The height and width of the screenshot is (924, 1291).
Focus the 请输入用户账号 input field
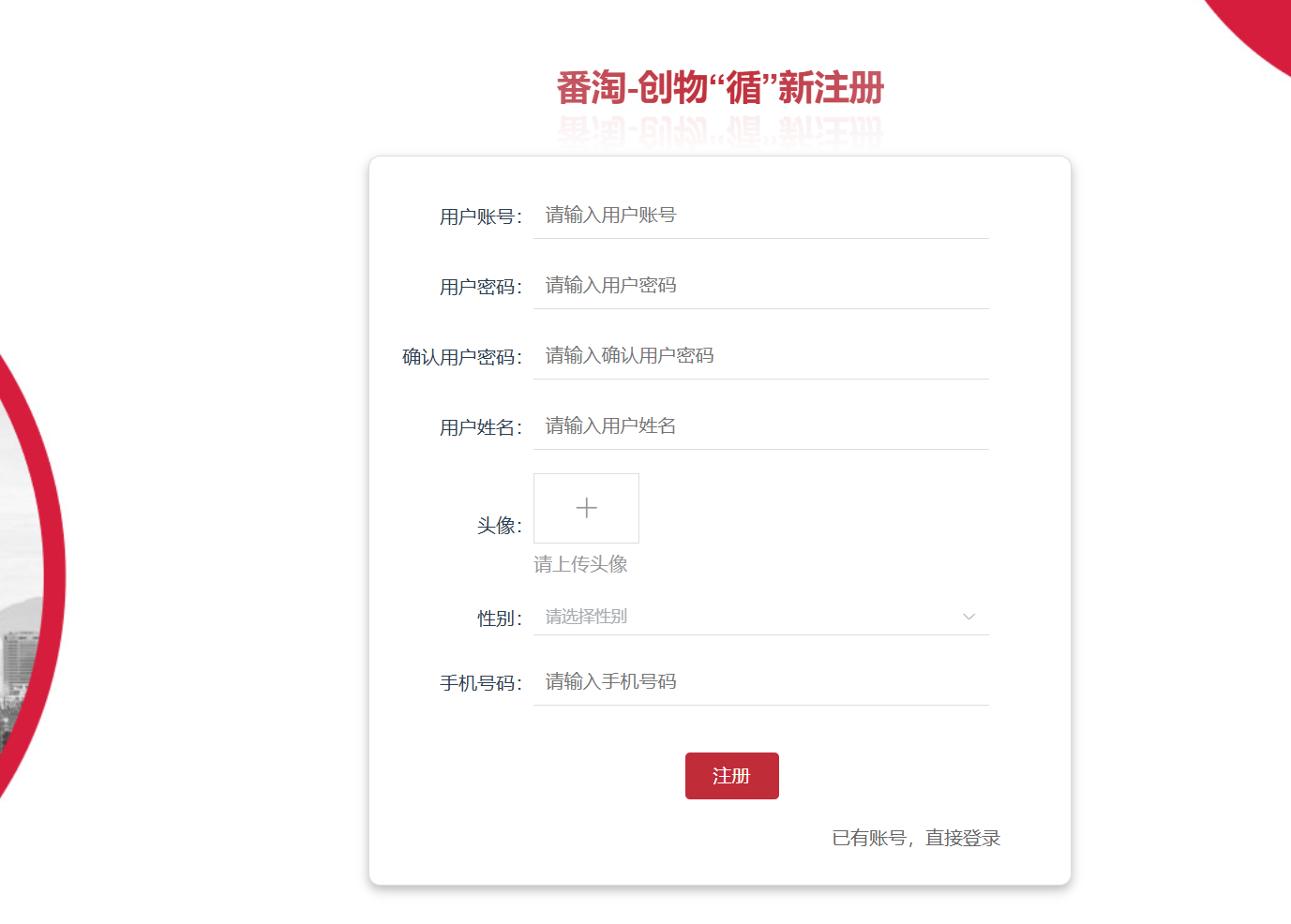760,216
